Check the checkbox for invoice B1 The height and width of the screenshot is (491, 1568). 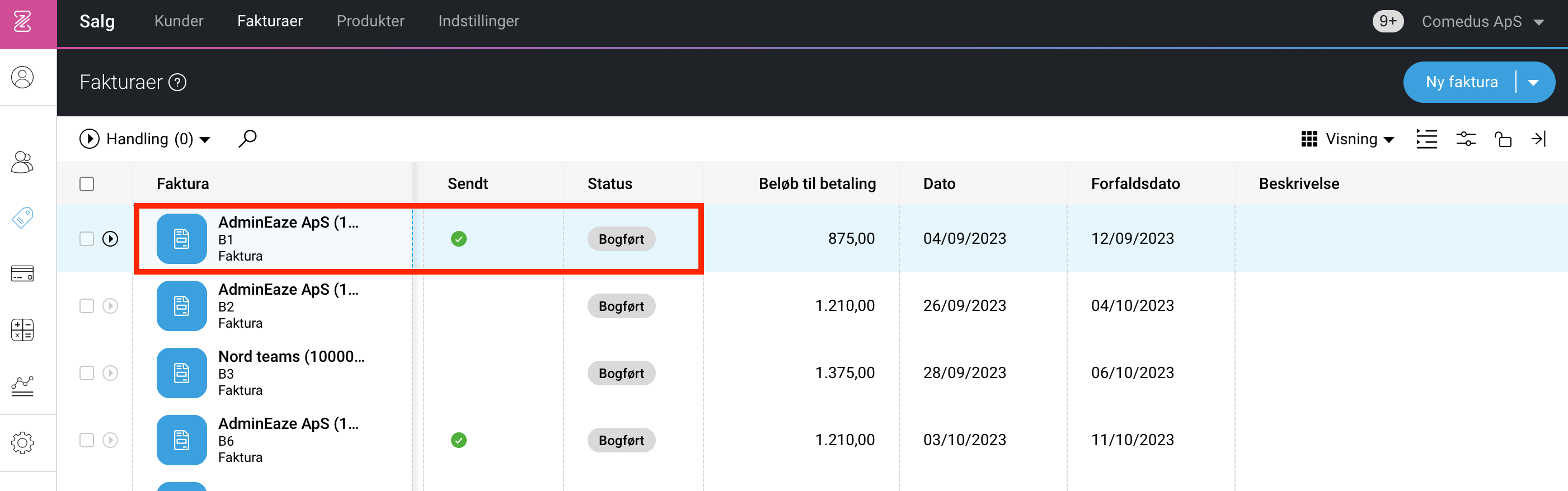tap(86, 238)
